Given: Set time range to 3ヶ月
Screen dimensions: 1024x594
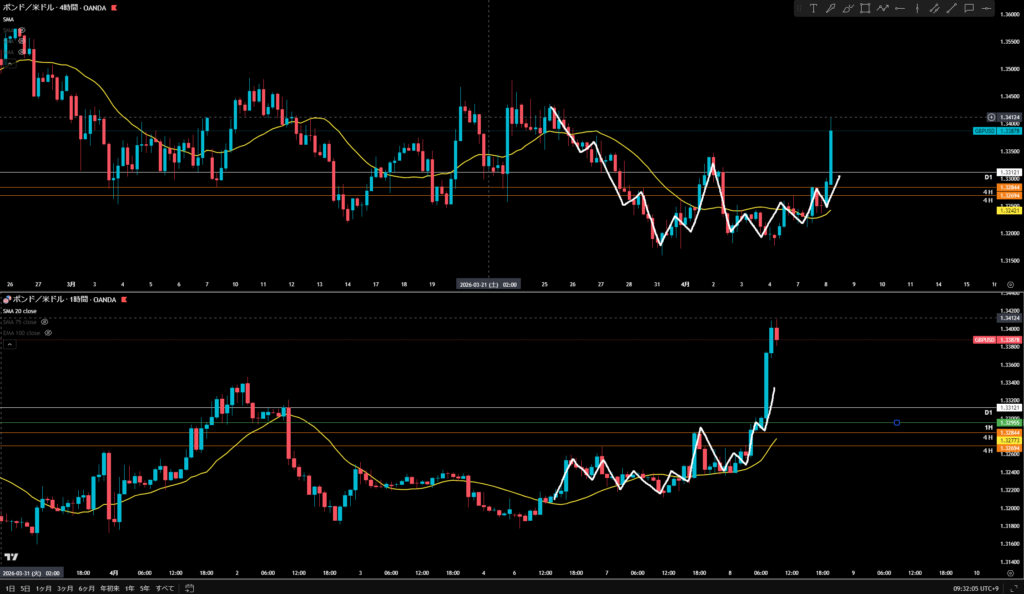Looking at the screenshot, I should coord(64,588).
